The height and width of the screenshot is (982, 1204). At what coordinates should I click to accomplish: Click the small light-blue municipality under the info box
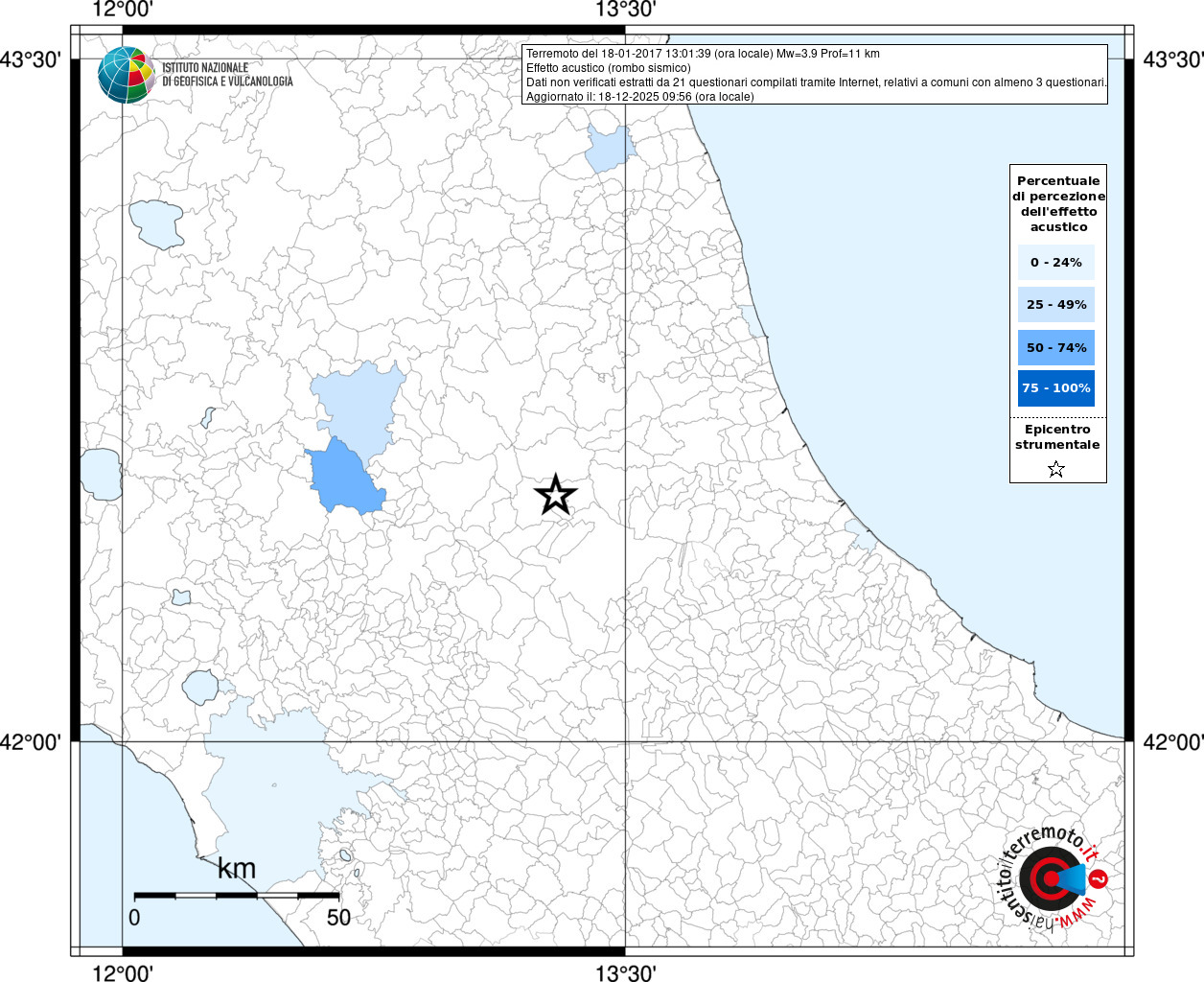coord(608,149)
